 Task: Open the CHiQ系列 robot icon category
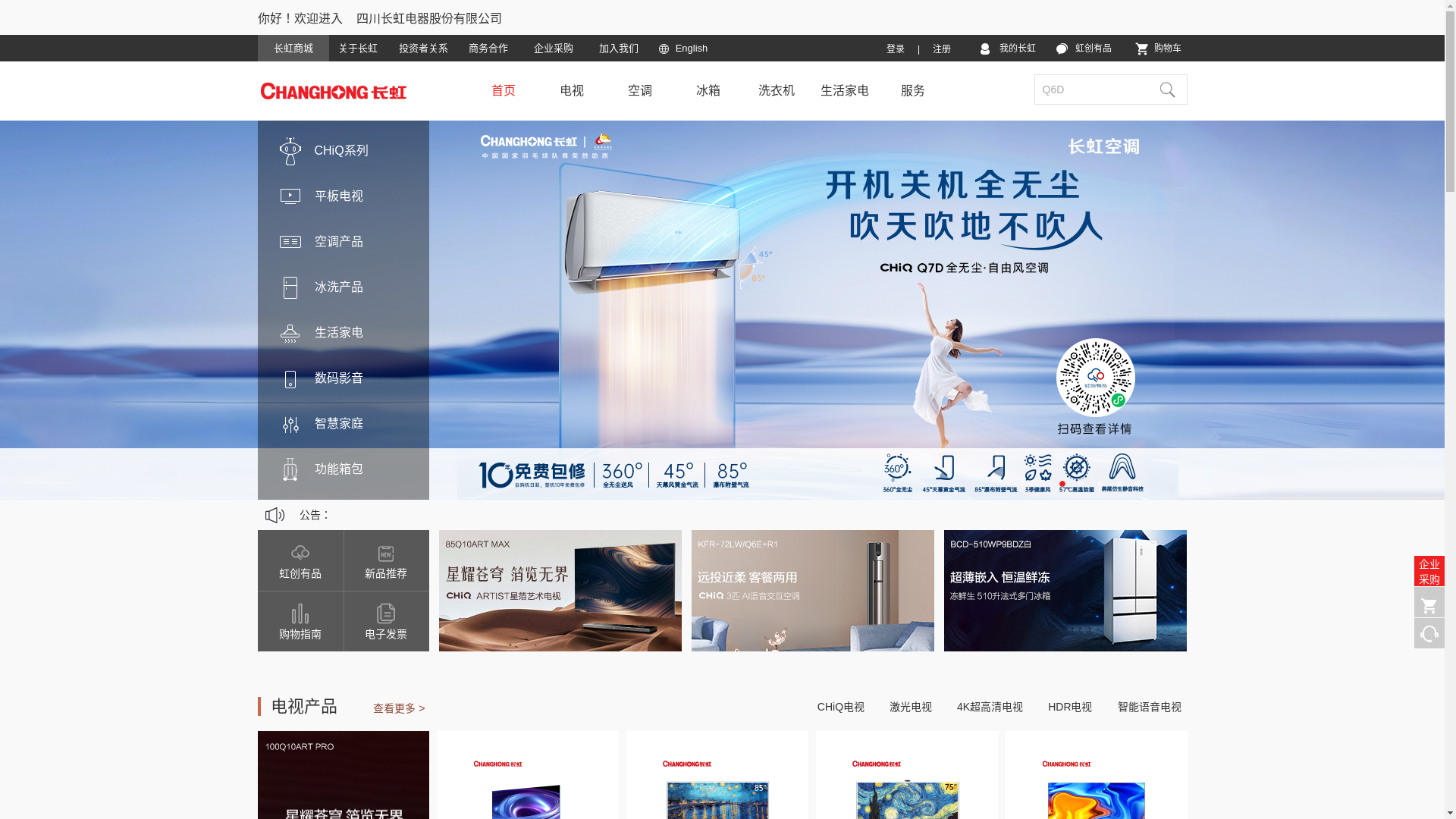(290, 151)
